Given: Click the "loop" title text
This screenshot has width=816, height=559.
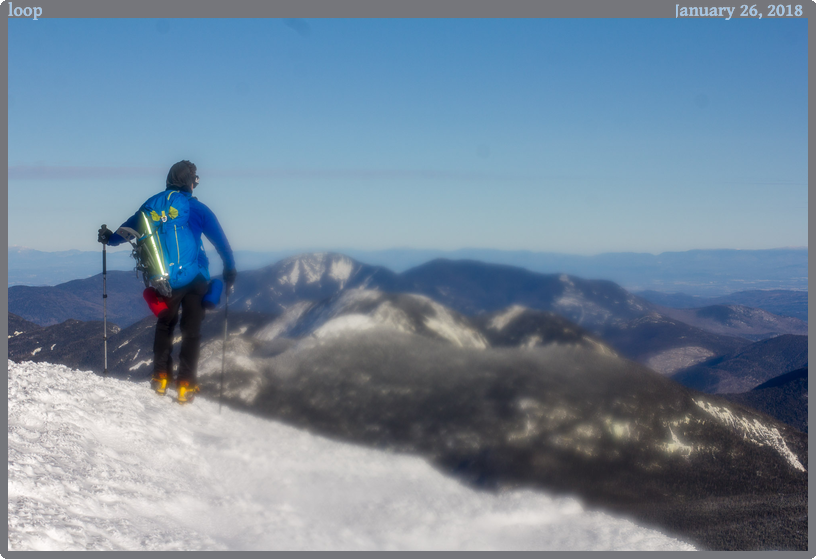Looking at the screenshot, I should pyautogui.click(x=25, y=10).
